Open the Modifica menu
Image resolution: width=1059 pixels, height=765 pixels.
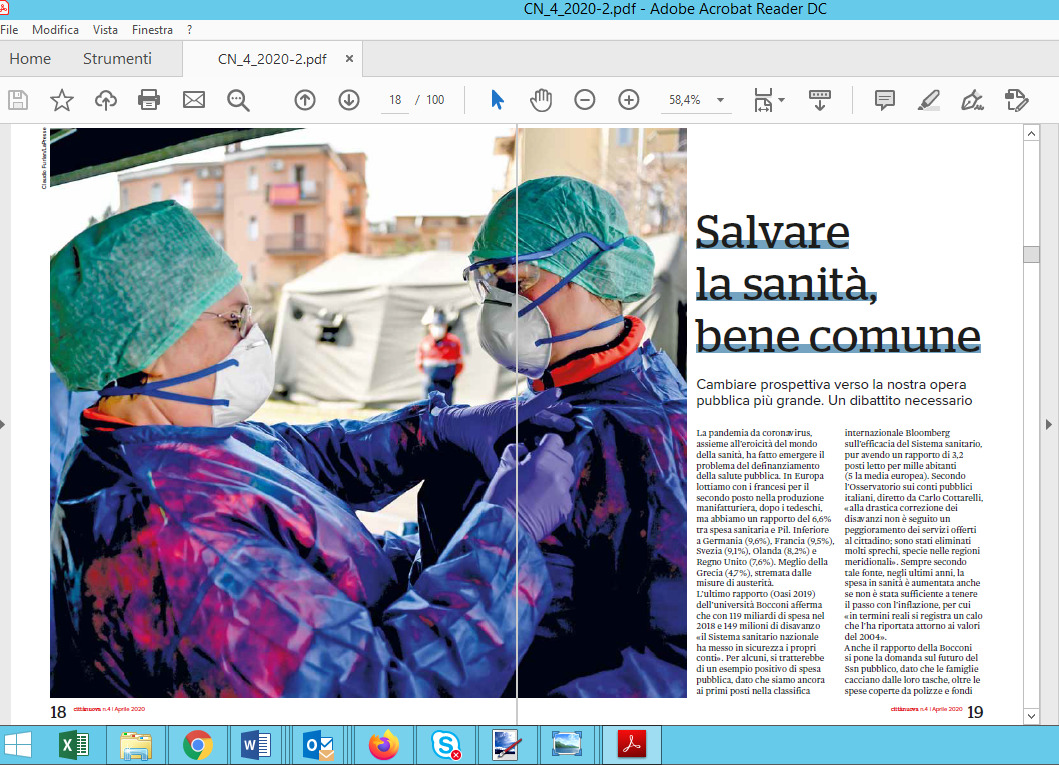click(x=55, y=30)
